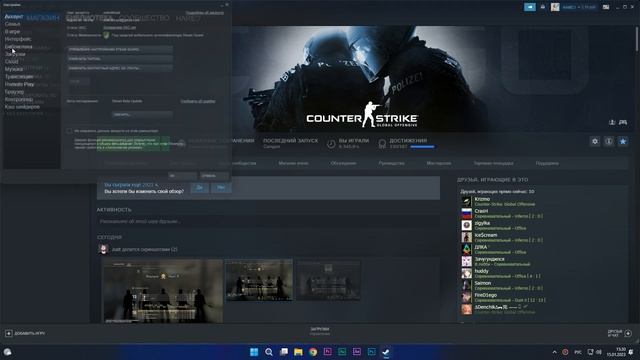Click the change password button

click(x=120, y=59)
